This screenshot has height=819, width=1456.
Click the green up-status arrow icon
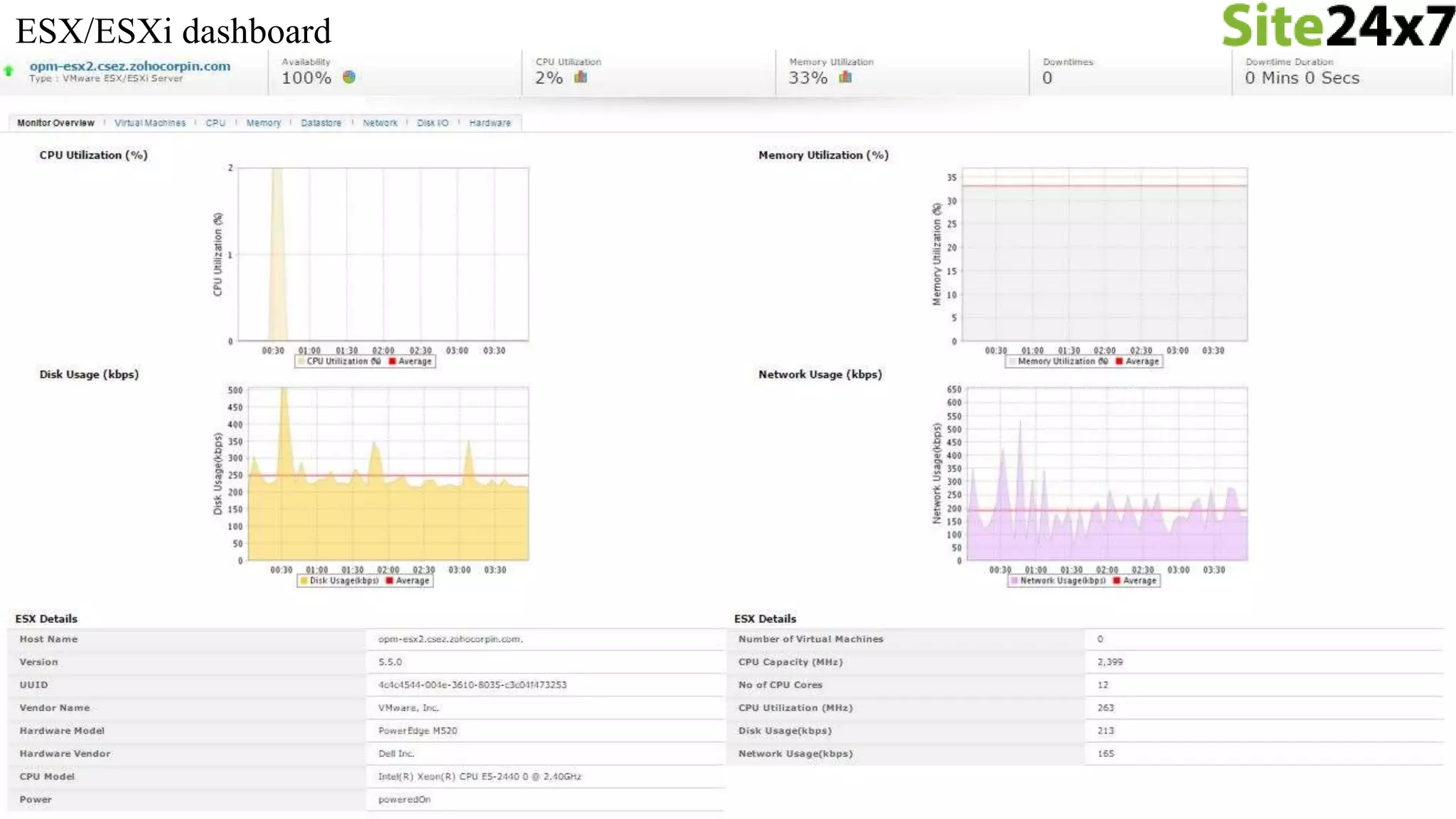pos(9,70)
